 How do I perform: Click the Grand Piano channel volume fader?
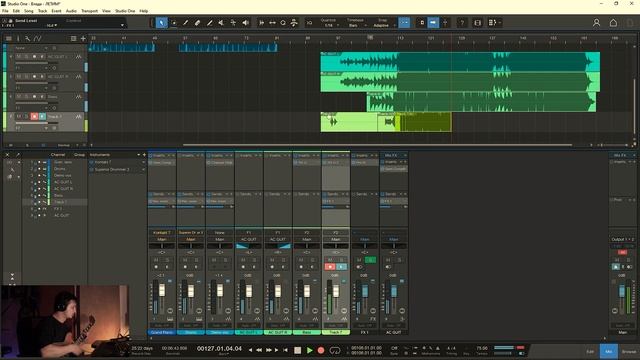pyautogui.click(x=162, y=291)
